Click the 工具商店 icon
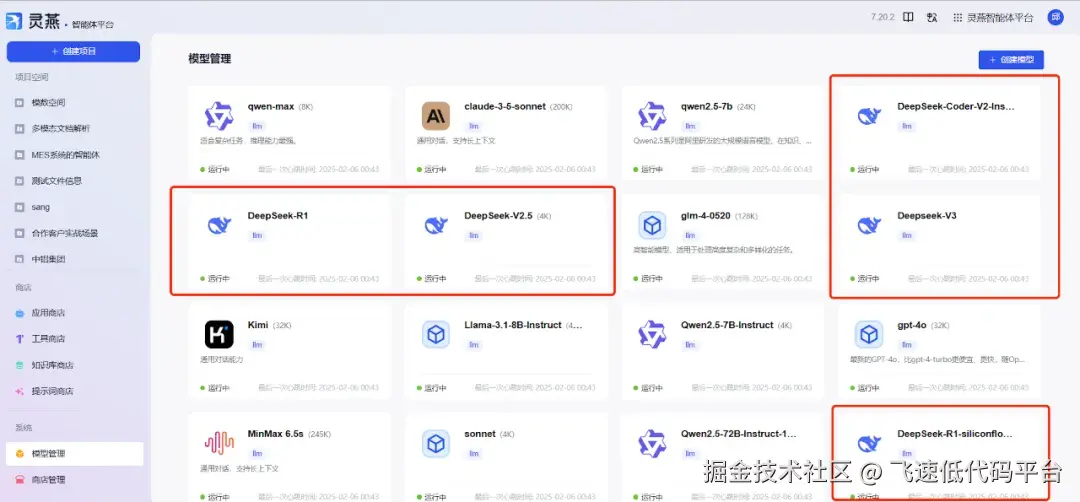 point(19,339)
